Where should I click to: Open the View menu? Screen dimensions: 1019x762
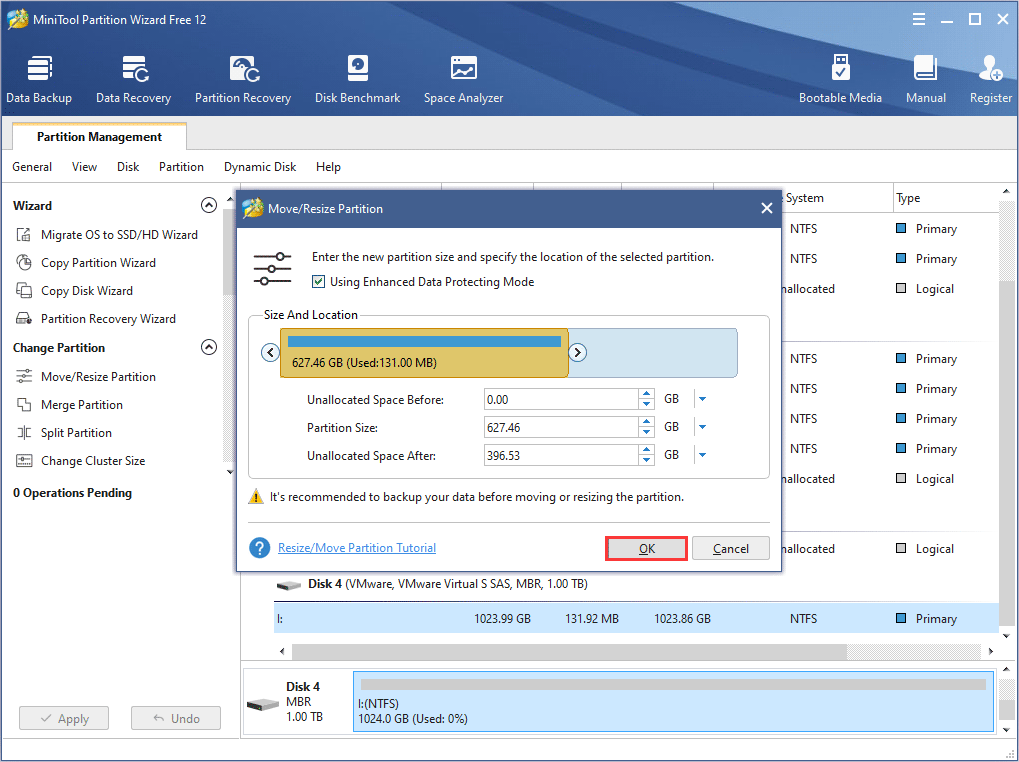[84, 167]
